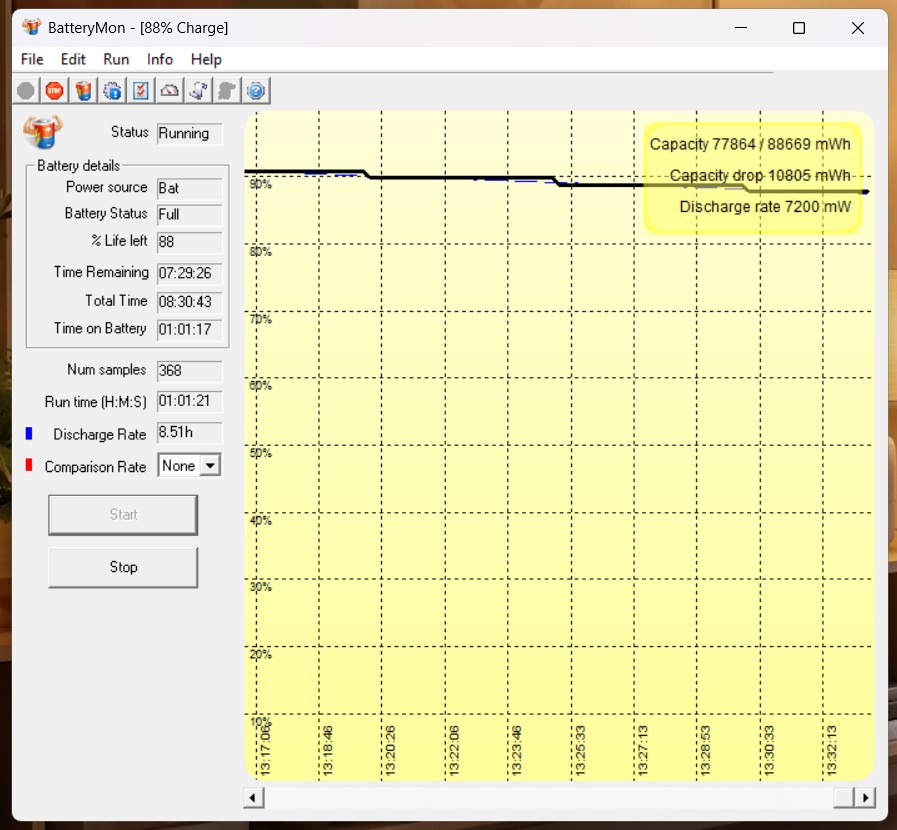Viewport: 897px width, 830px height.
Task: Click the red Comparison Rate color marker
Action: (x=29, y=465)
